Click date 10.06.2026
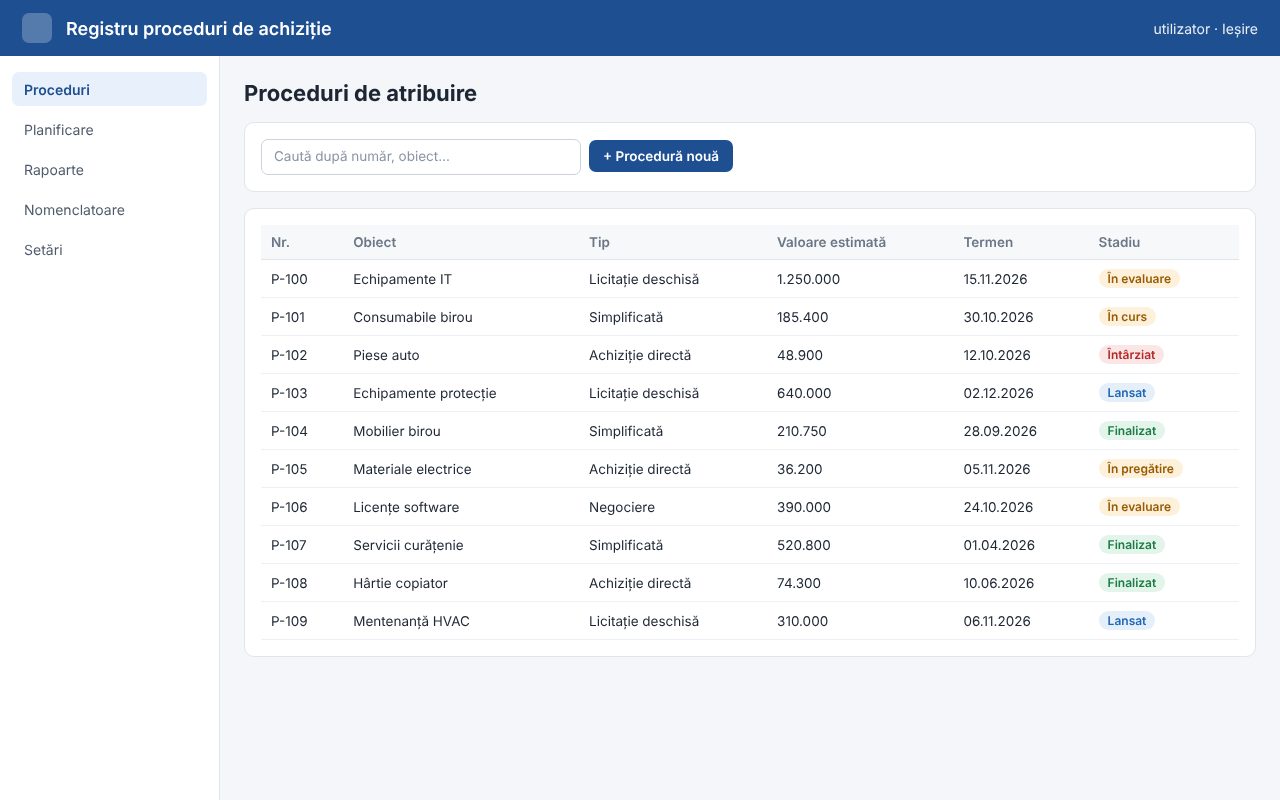This screenshot has width=1280, height=800. click(x=999, y=583)
